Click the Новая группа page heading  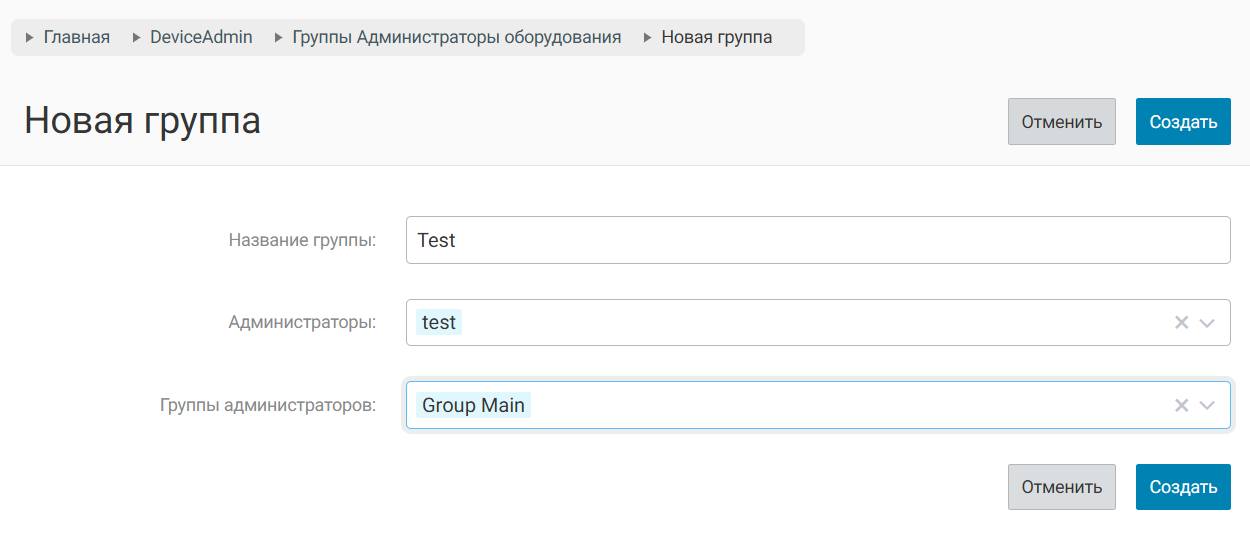pyautogui.click(x=142, y=120)
